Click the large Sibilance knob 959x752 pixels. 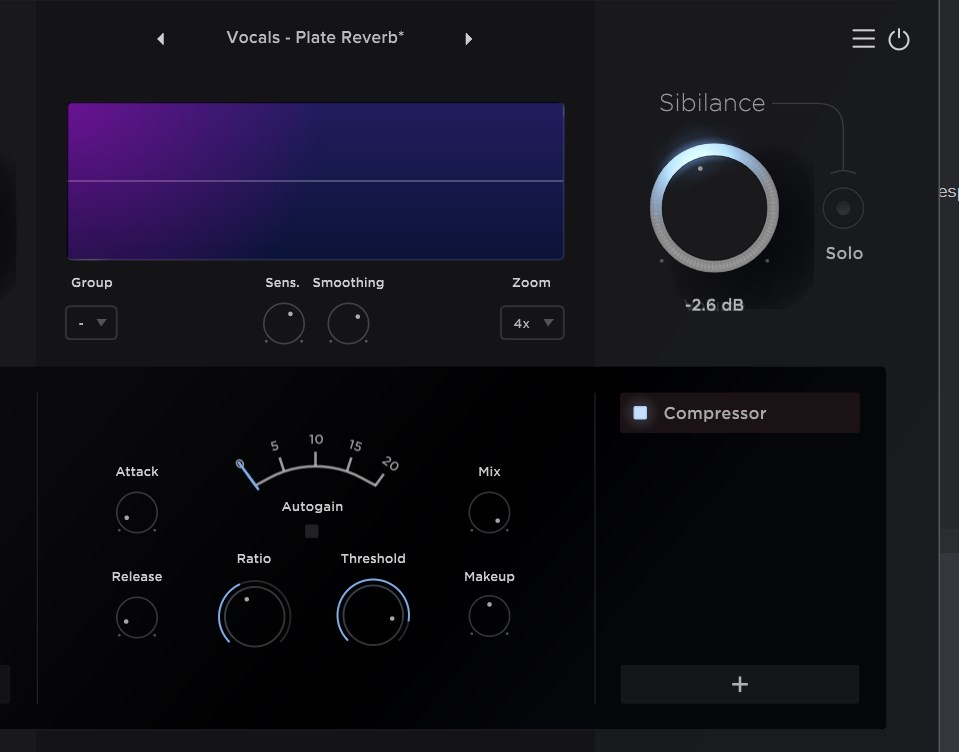714,208
